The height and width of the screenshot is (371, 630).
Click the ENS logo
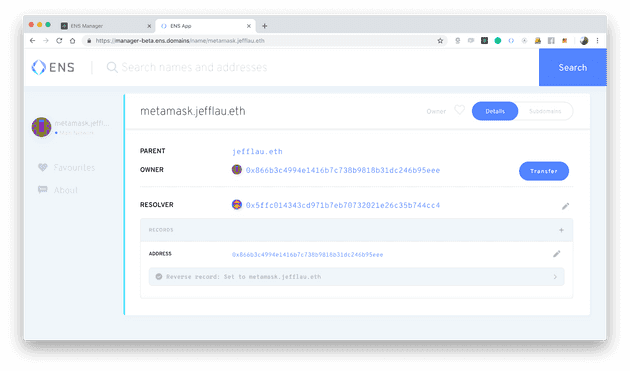coord(53,67)
